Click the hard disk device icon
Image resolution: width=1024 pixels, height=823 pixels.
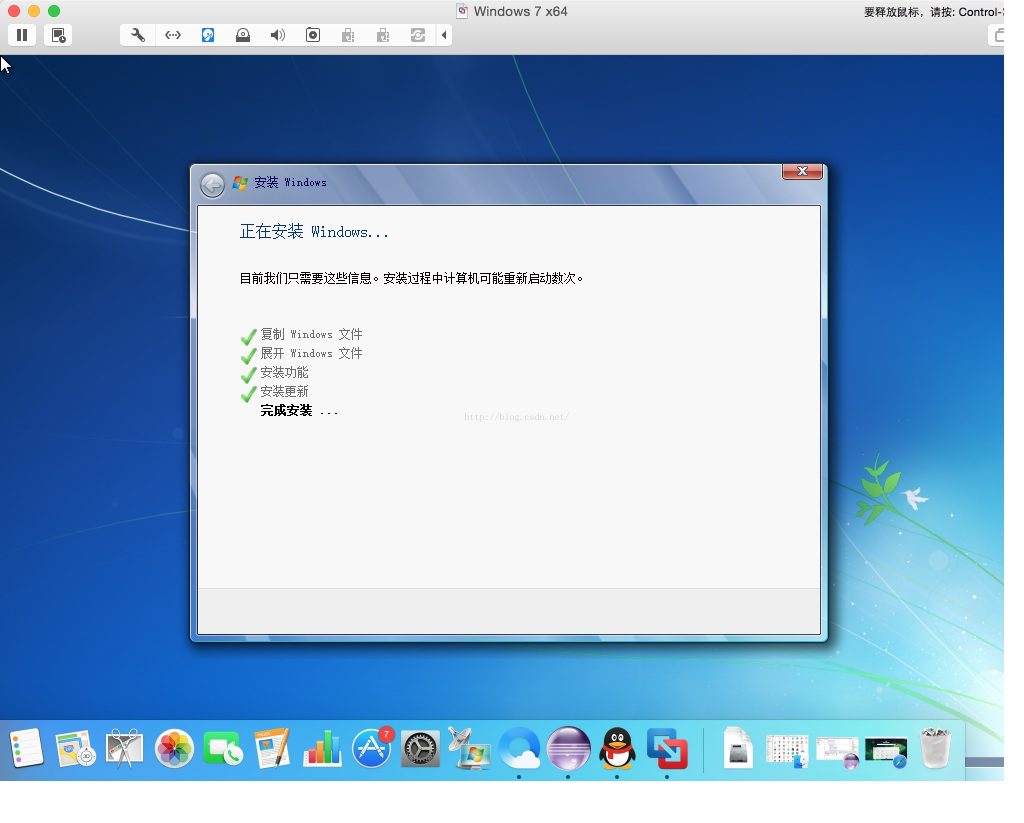(208, 35)
